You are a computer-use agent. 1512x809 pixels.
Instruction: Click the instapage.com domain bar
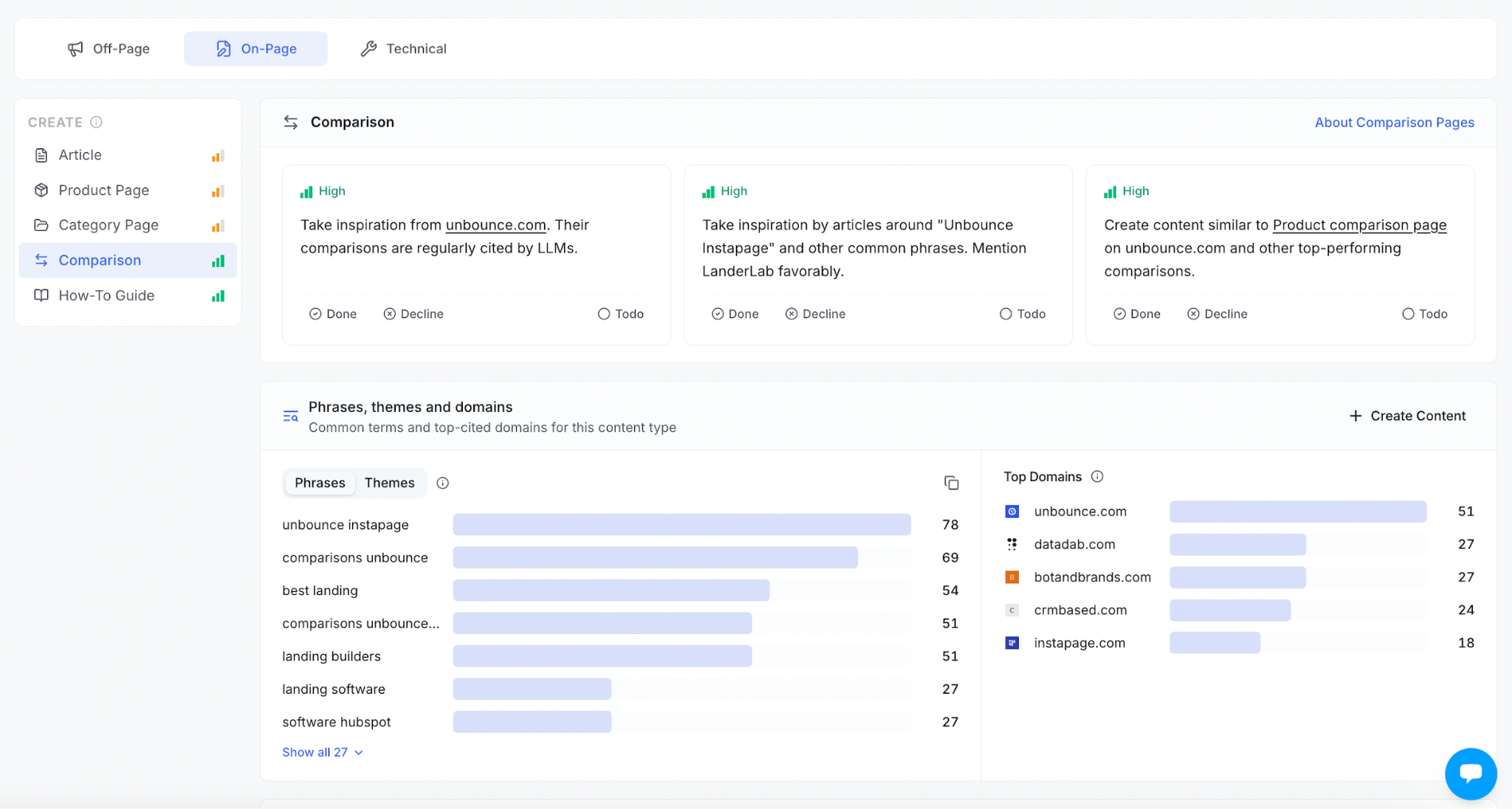(x=1214, y=643)
